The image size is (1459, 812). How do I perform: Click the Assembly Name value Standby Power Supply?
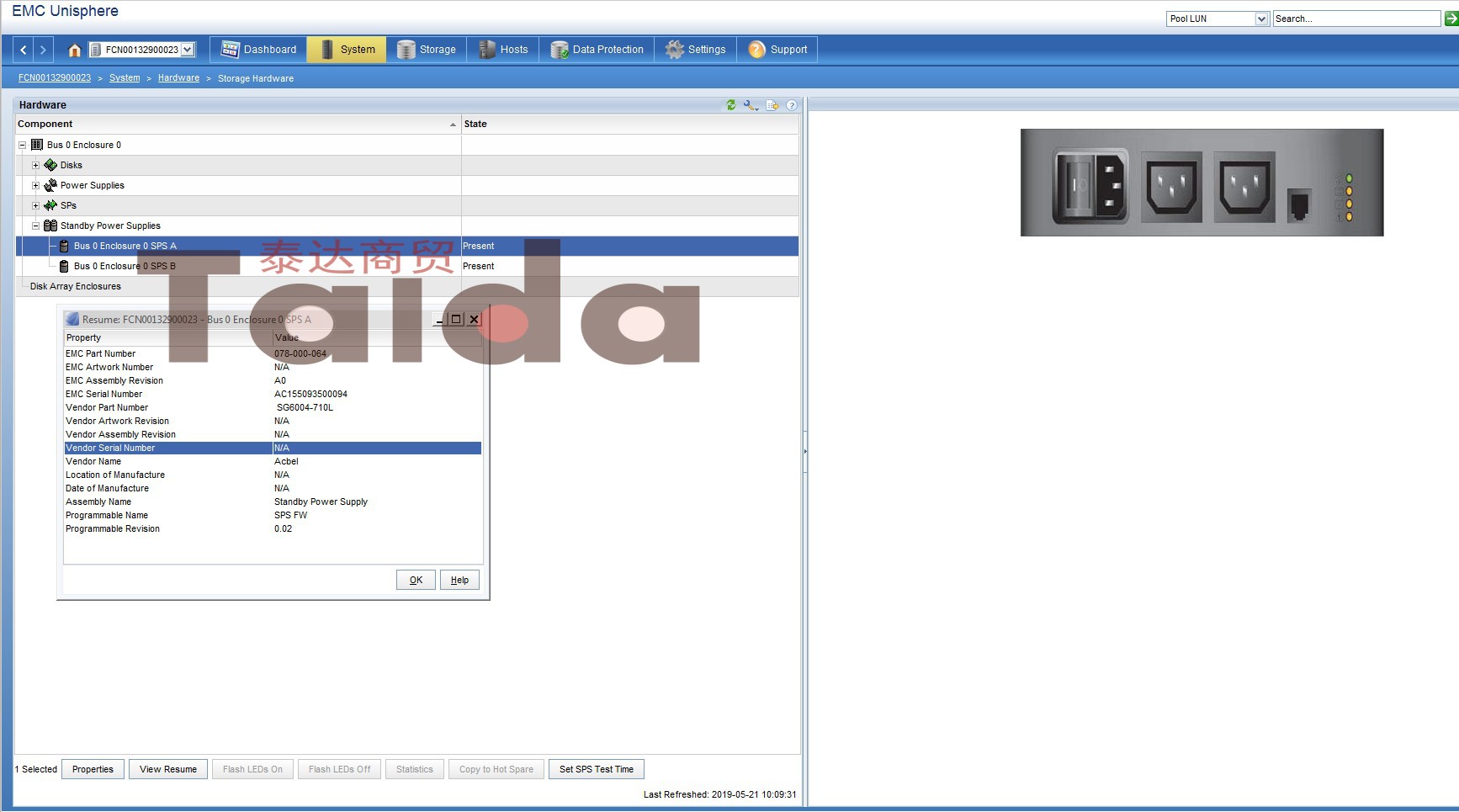[321, 502]
